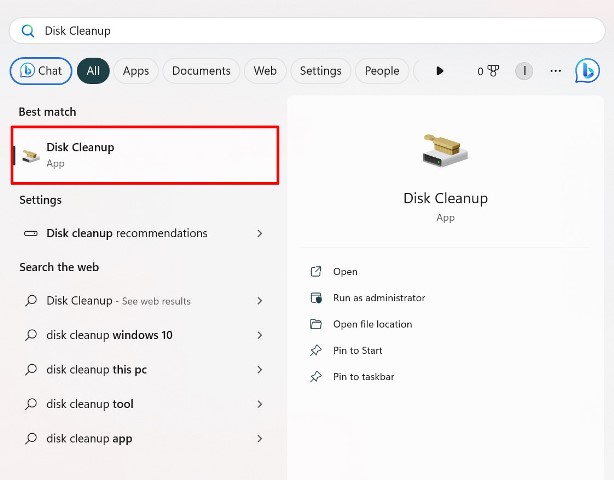The image size is (614, 480).
Task: Switch to the Documents filter tab
Action: click(x=201, y=71)
